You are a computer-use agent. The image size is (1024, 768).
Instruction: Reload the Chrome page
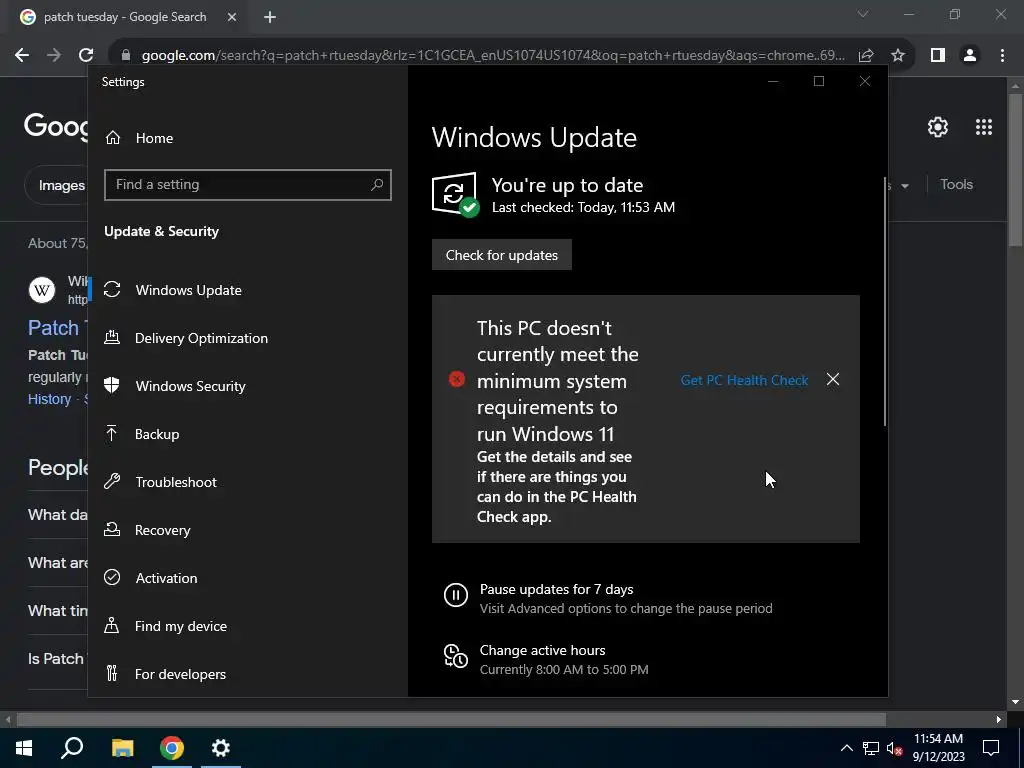pyautogui.click(x=86, y=56)
